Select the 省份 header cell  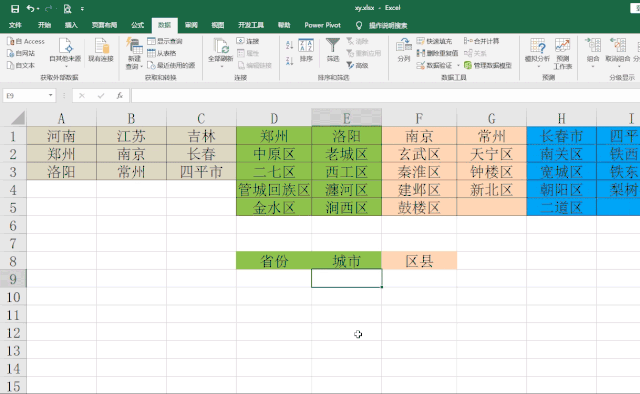274,261
